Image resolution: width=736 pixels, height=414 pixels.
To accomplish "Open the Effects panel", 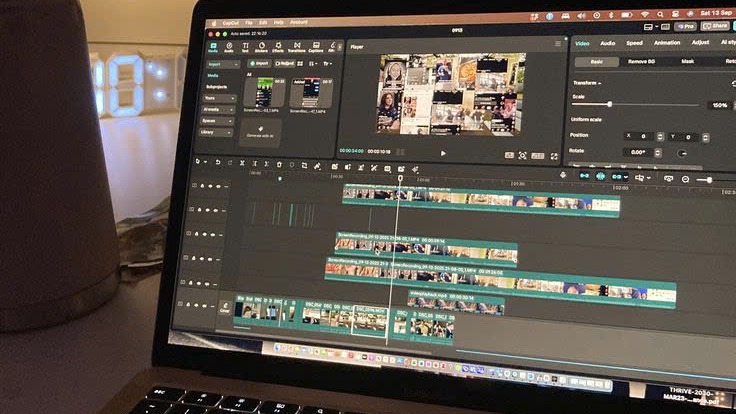I will tap(278, 46).
